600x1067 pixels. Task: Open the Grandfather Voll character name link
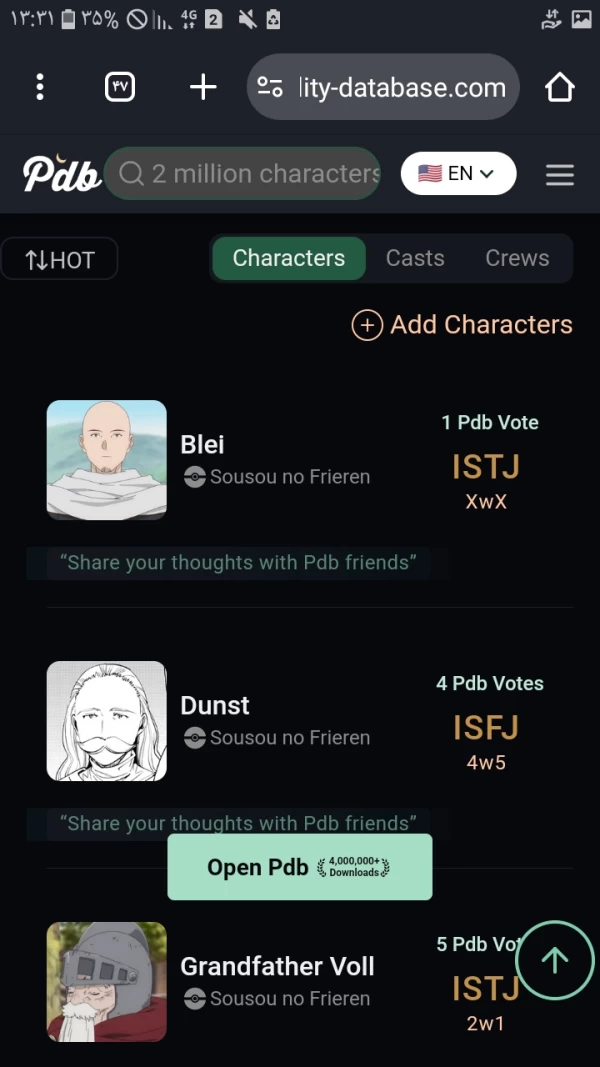(277, 967)
